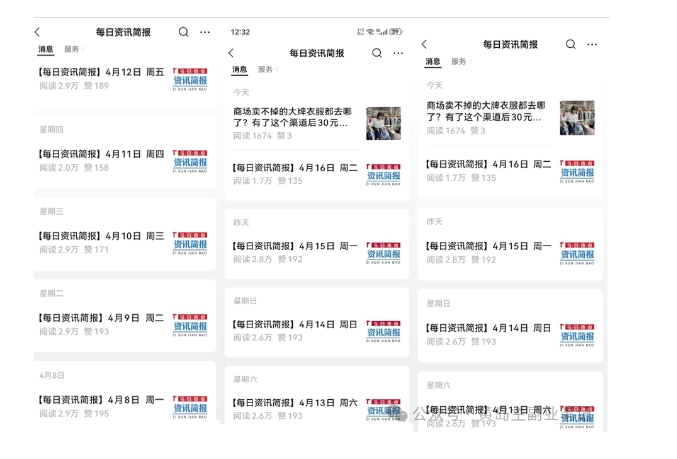The image size is (677, 459).
Task: Expand the 服务 menu in the right panel
Action: (458, 61)
